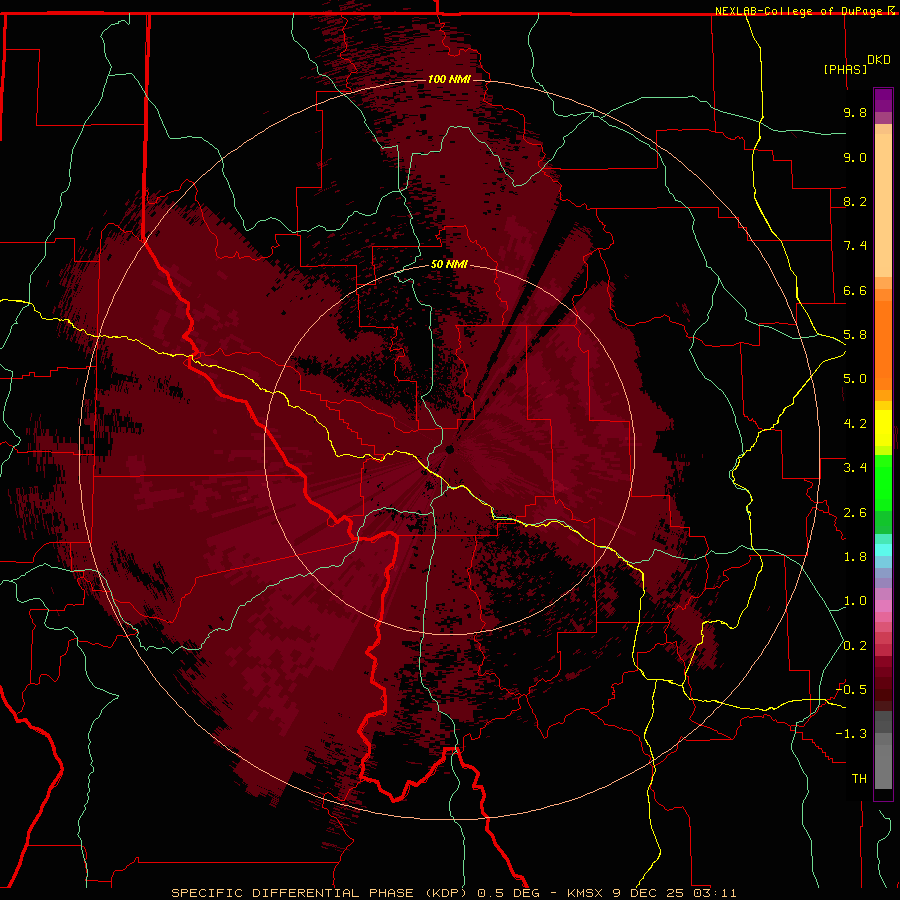The width and height of the screenshot is (900, 900).
Task: Select the 0.2 scale value
Action: click(855, 646)
